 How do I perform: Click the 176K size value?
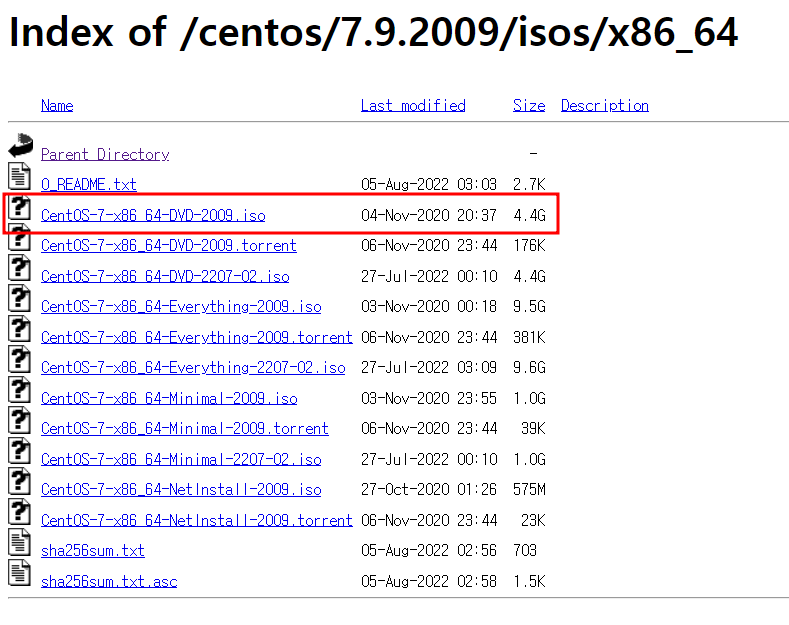point(529,246)
